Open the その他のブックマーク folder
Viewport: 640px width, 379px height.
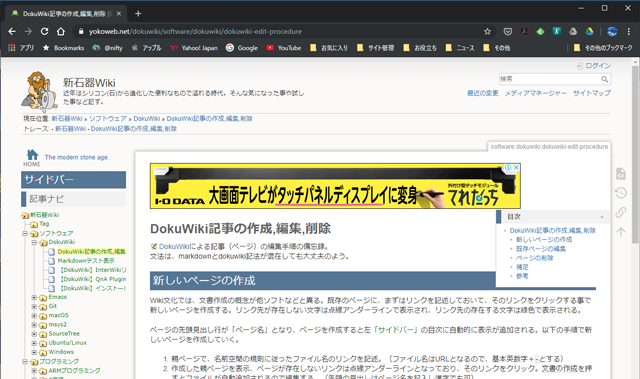(x=603, y=48)
